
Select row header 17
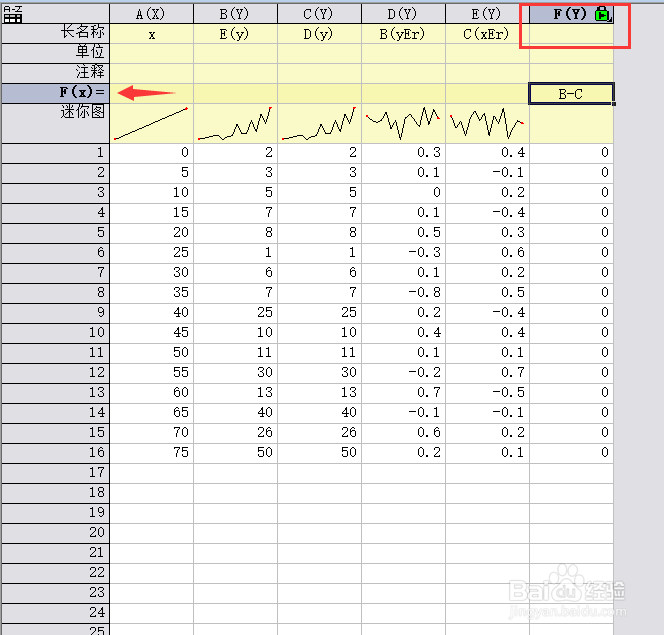click(55, 472)
